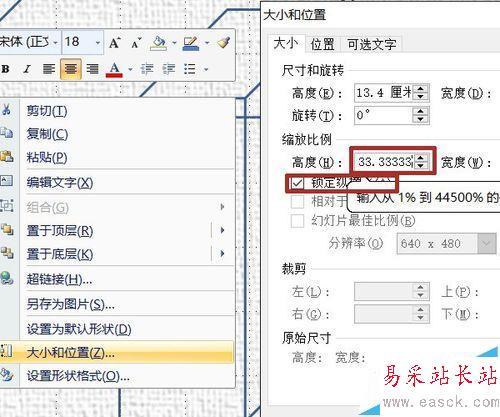Click the size icon beside 大小和位置
Screen dimensions: 500x417
pos(6,351)
